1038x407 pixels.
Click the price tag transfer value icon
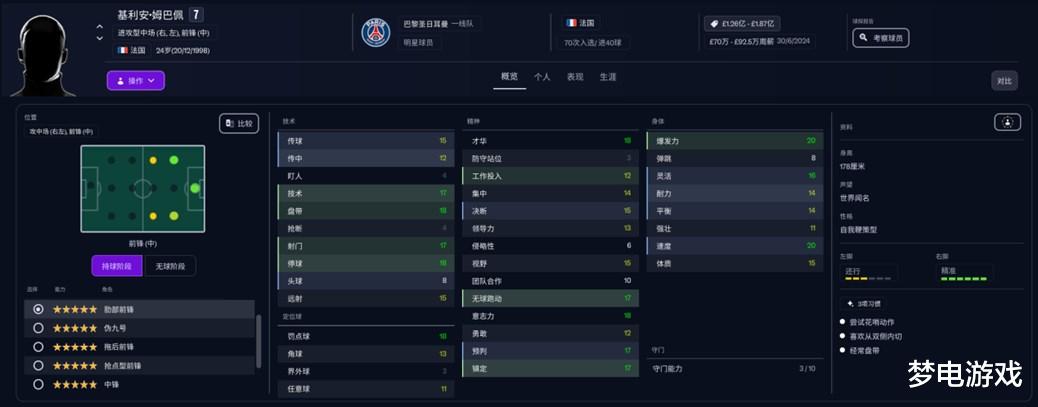pos(714,23)
